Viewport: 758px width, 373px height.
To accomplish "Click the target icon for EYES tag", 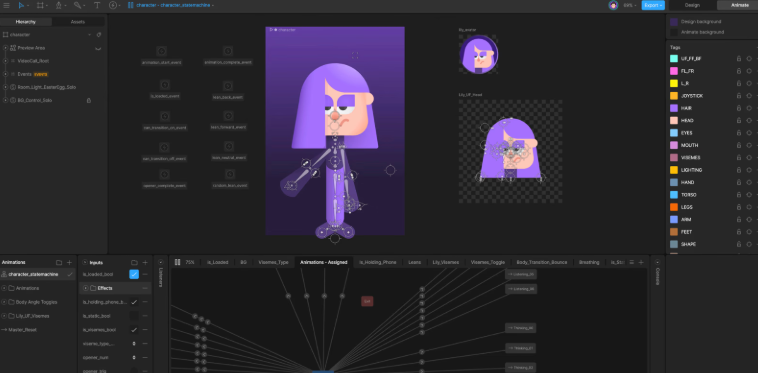I will point(749,133).
